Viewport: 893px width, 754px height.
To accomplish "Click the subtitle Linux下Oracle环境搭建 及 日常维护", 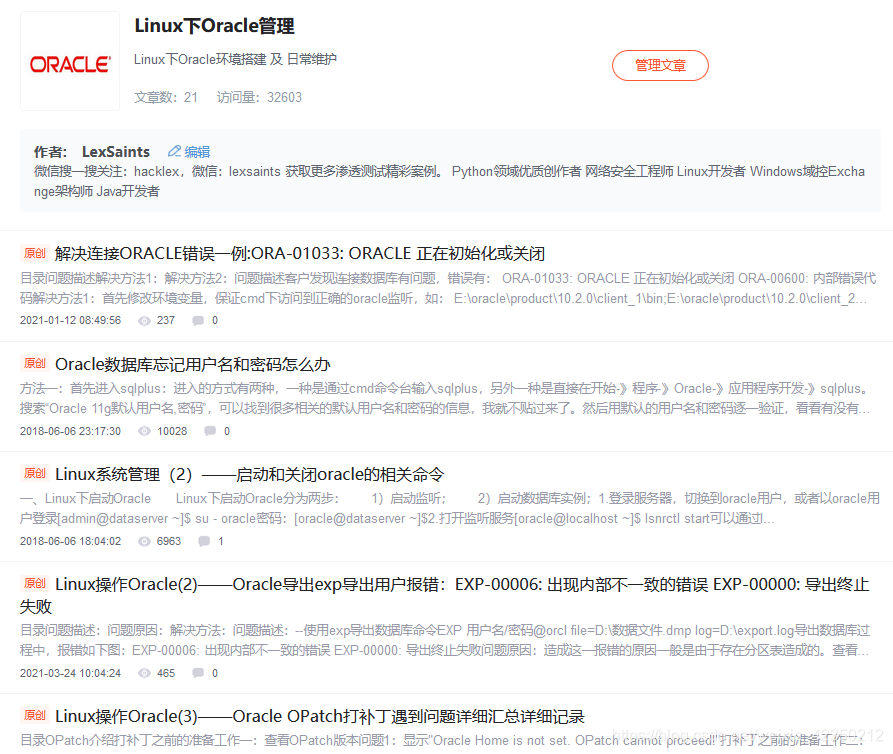I will point(235,59).
